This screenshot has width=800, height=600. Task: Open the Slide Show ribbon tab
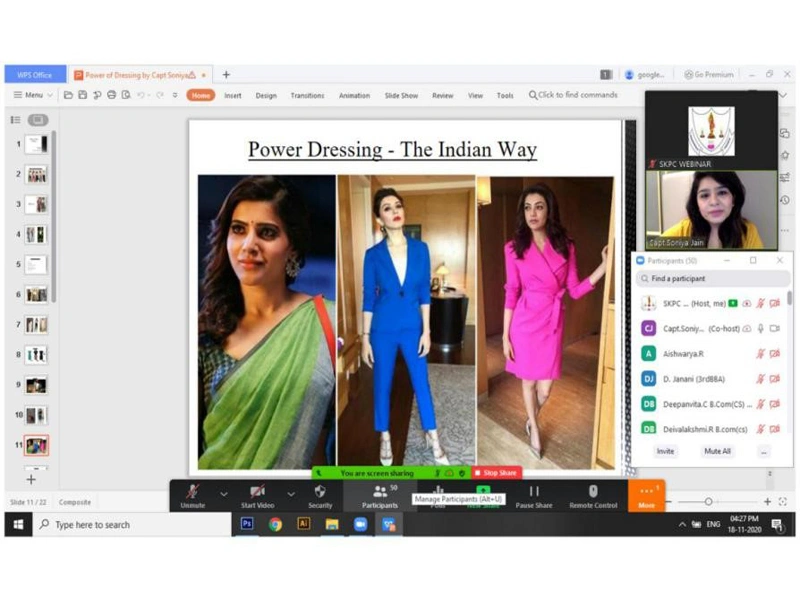pyautogui.click(x=401, y=95)
